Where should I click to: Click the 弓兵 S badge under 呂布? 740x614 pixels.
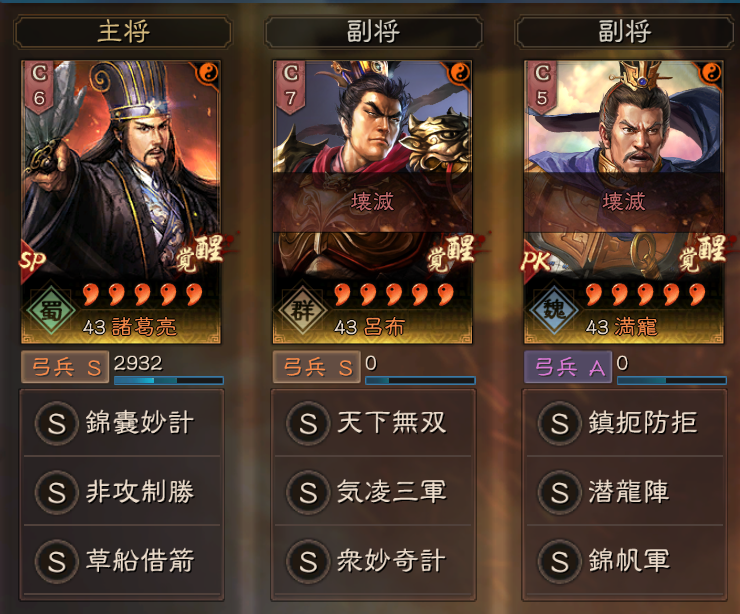point(317,367)
